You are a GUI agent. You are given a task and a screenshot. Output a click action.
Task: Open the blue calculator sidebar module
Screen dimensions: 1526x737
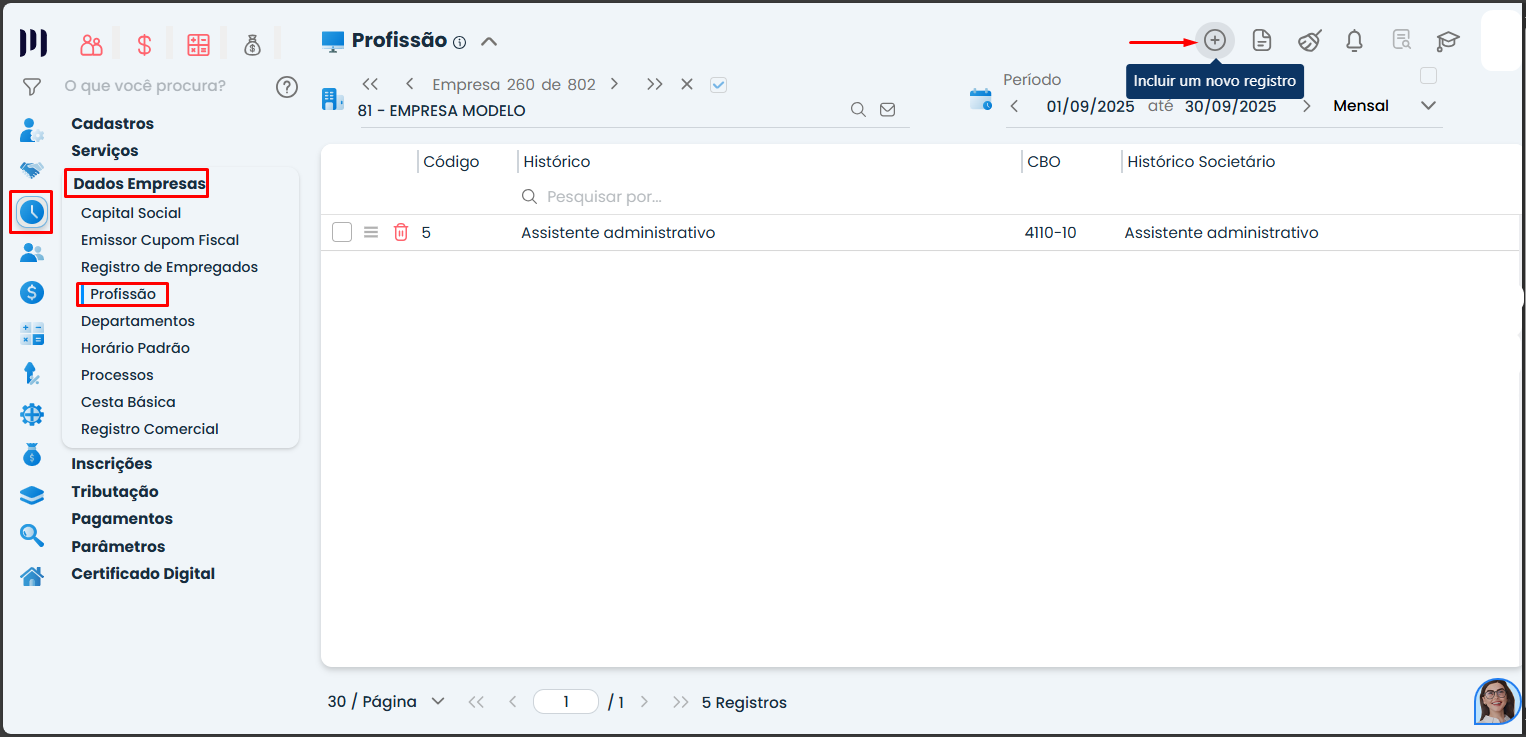tap(32, 334)
